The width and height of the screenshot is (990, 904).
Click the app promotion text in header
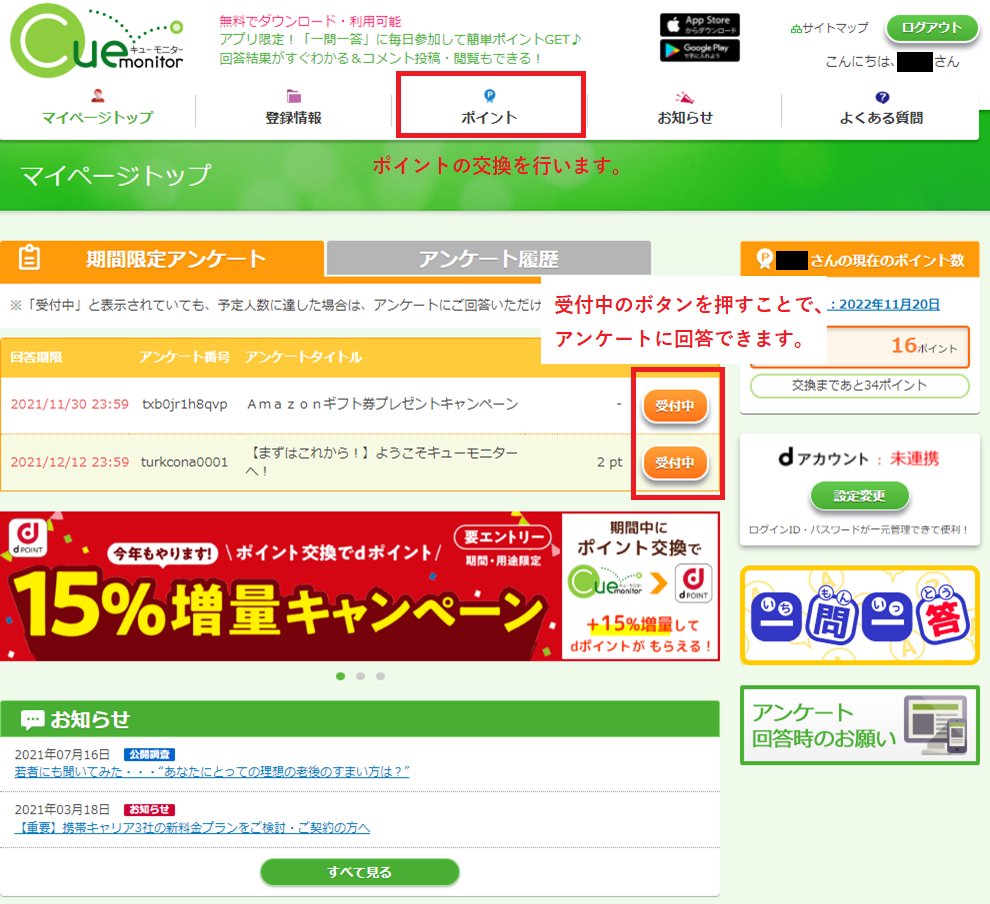[400, 40]
